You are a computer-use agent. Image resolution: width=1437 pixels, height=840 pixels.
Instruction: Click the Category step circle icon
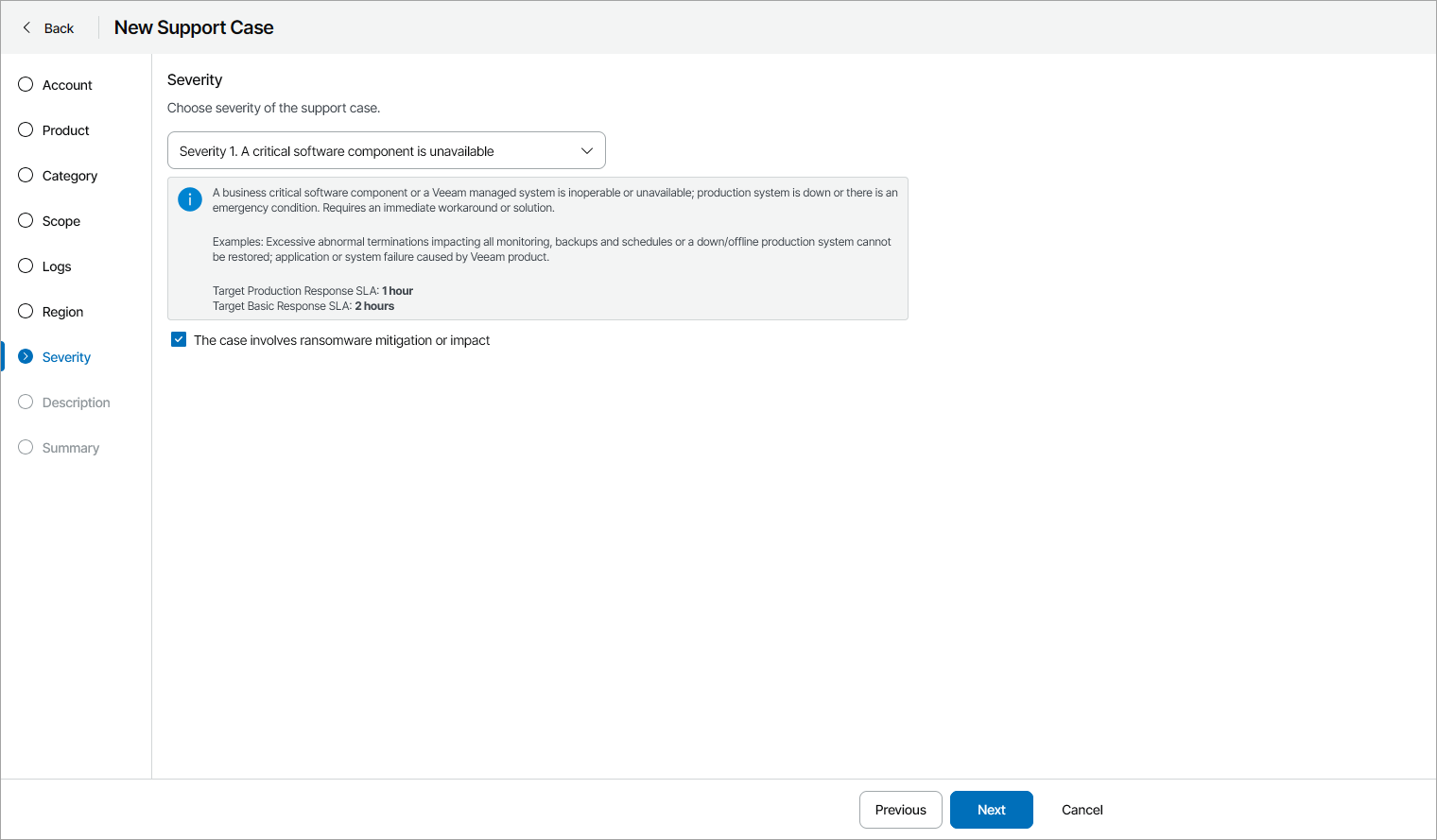26,175
